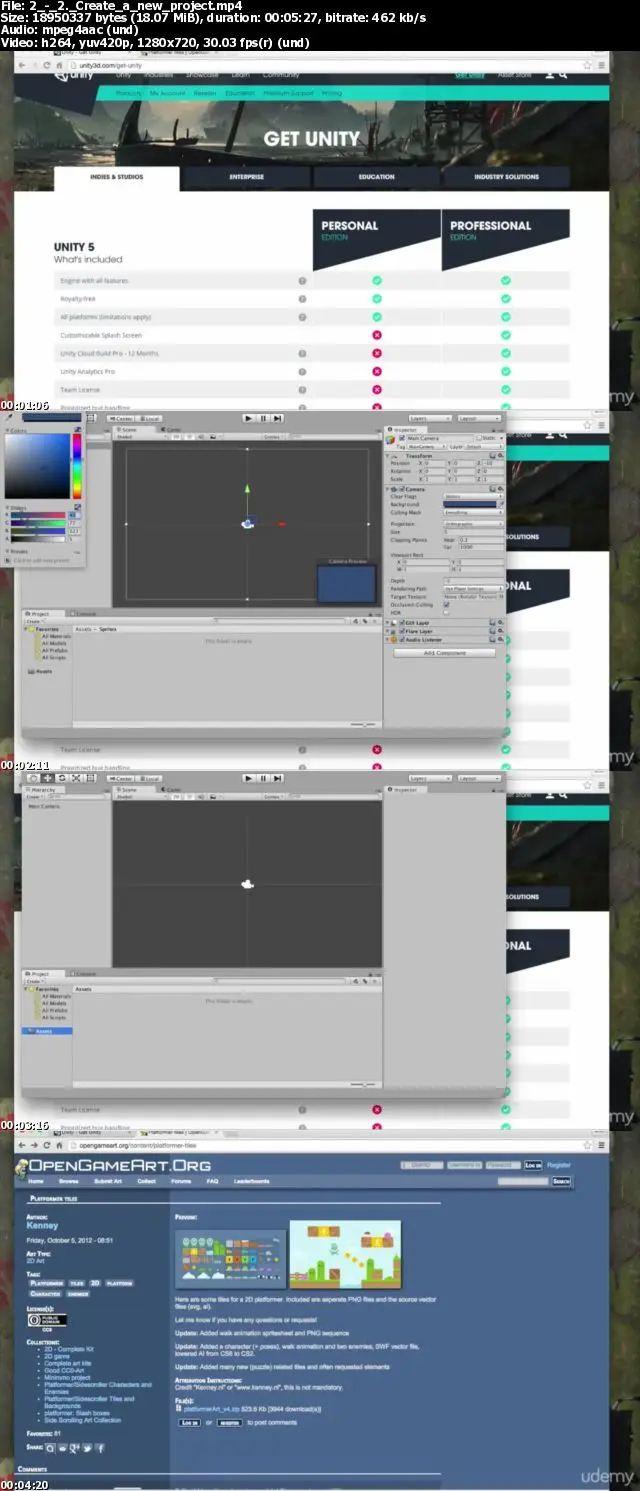Viewport: 640px width, 1491px height.
Task: Click help icon for Engine with all features
Action: tap(302, 281)
